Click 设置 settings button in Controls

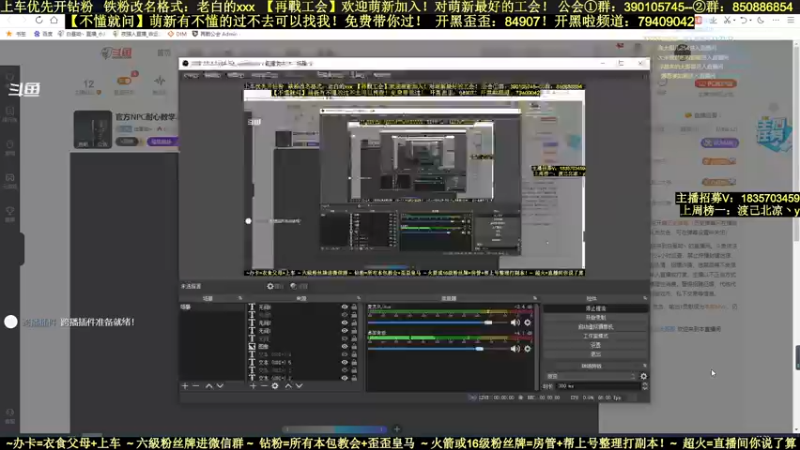tap(595, 345)
